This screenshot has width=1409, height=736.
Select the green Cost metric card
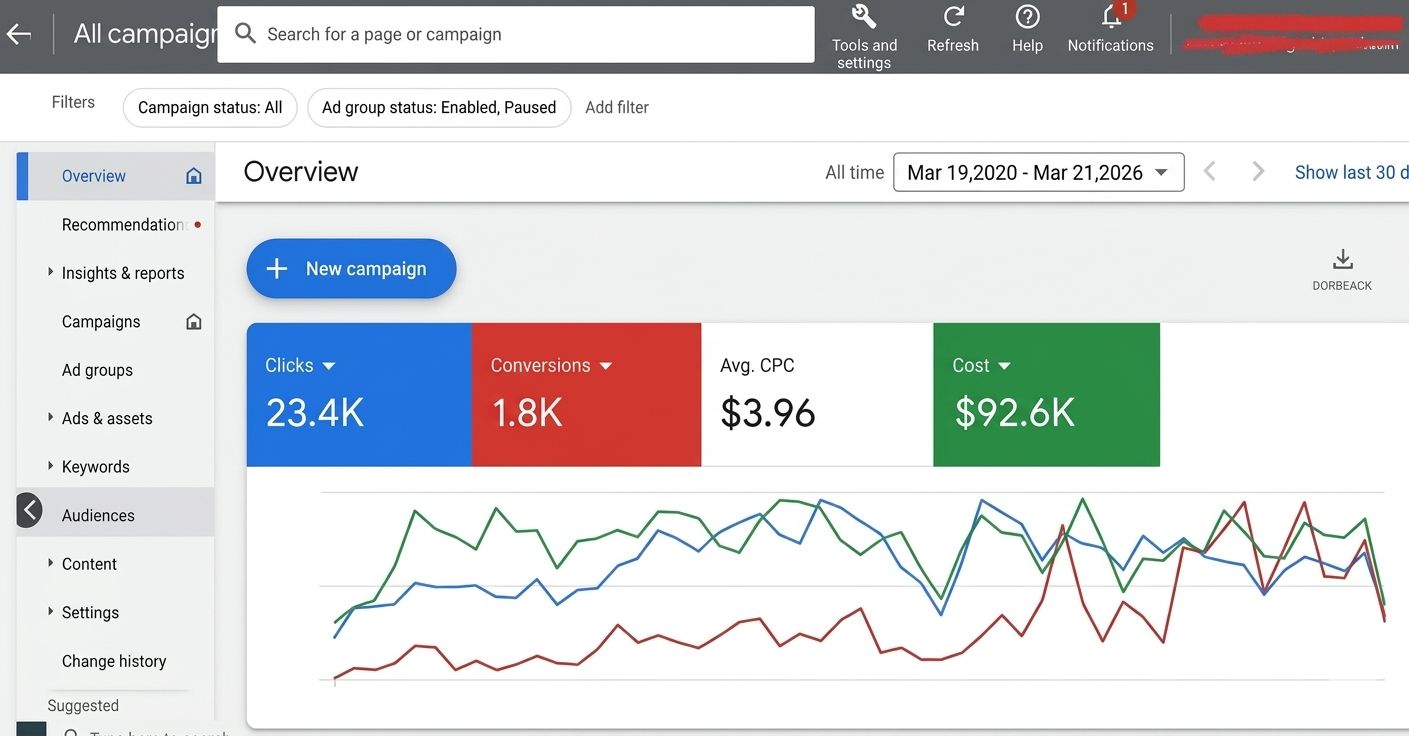[x=1046, y=394]
